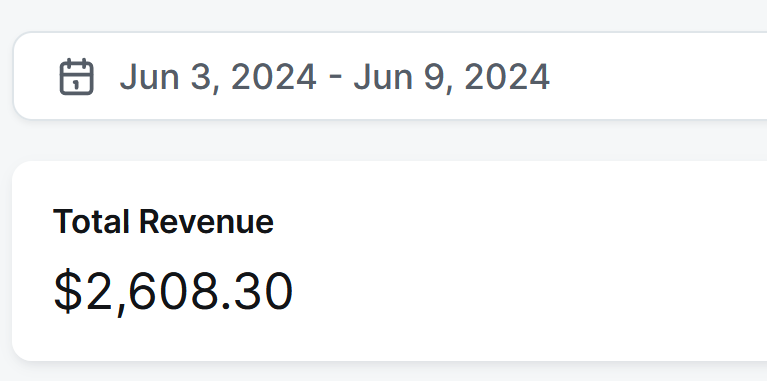This screenshot has height=381, width=767.
Task: Open the date range picker field
Action: point(390,76)
